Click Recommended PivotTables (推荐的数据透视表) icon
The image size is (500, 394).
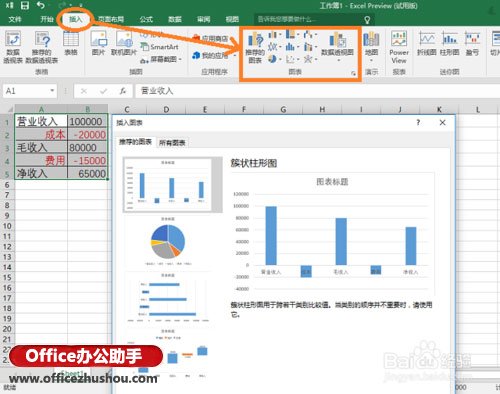(x=42, y=47)
